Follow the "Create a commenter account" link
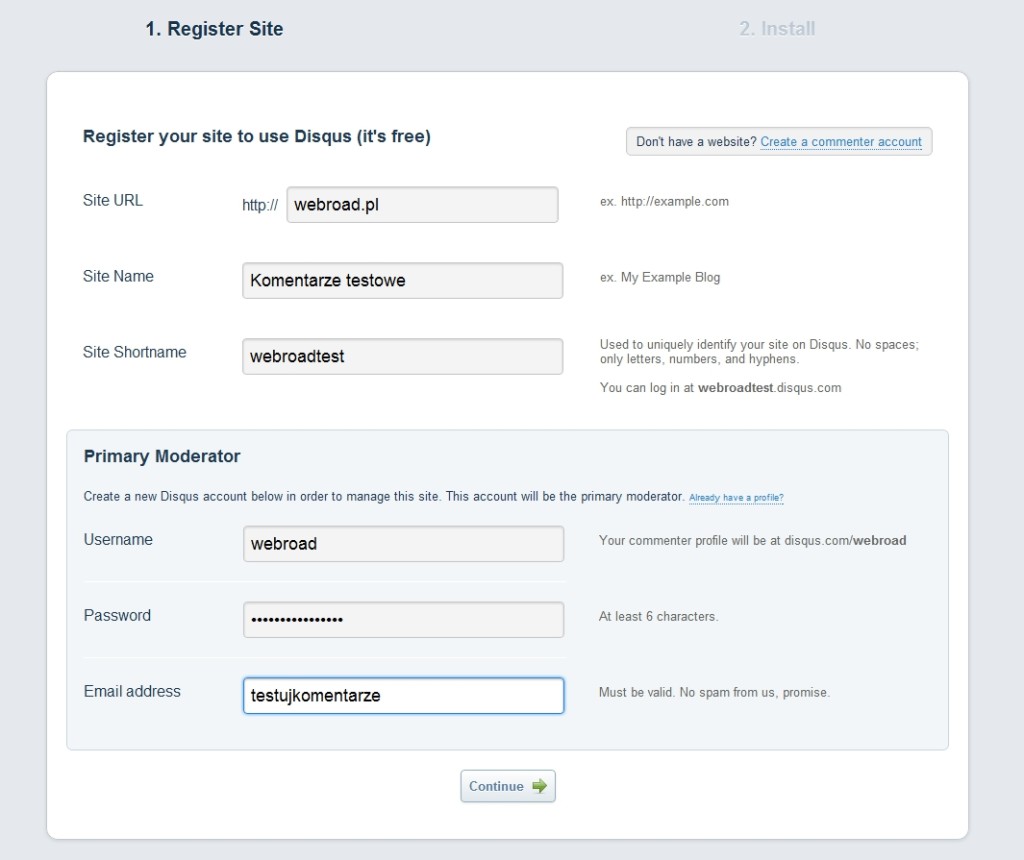This screenshot has height=860, width=1024. 841,142
